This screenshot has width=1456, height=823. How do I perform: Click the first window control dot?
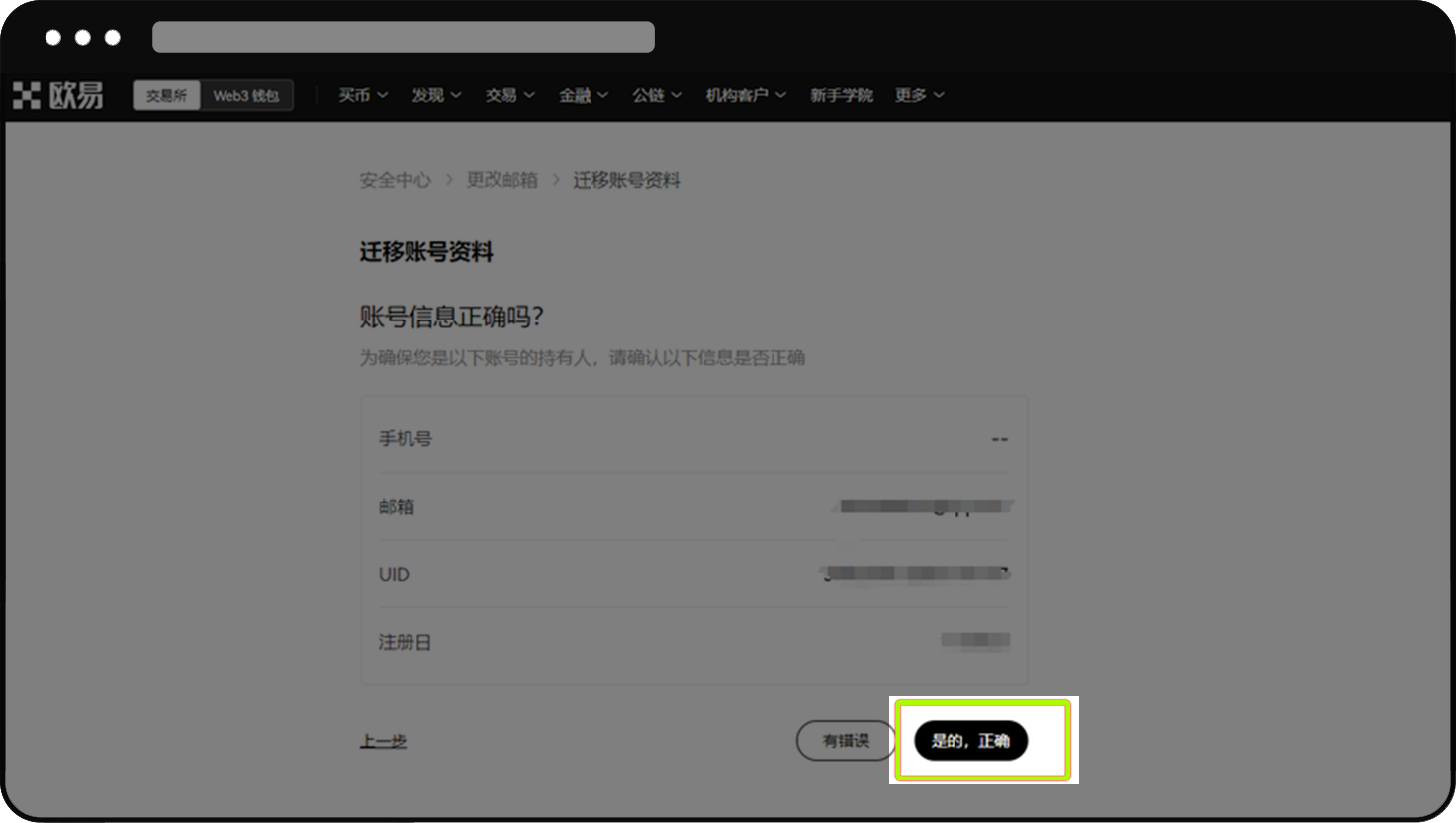tap(53, 38)
